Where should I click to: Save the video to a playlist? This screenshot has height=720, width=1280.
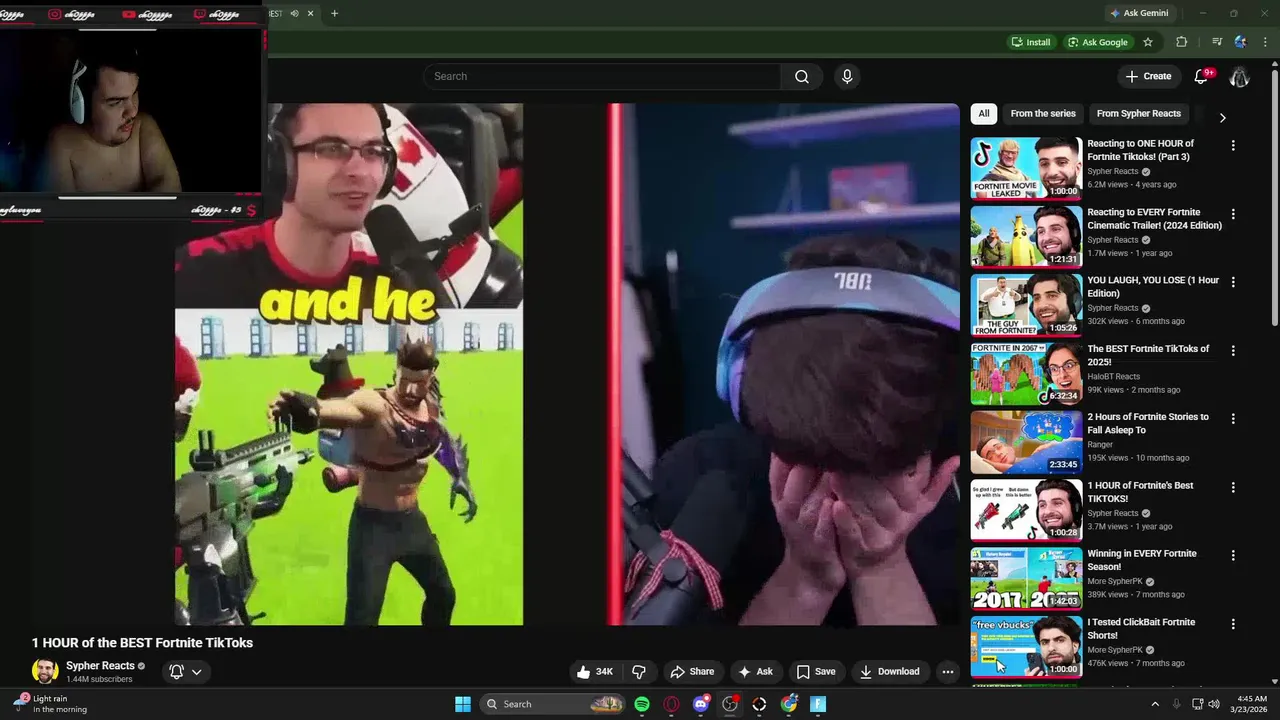[x=815, y=672]
